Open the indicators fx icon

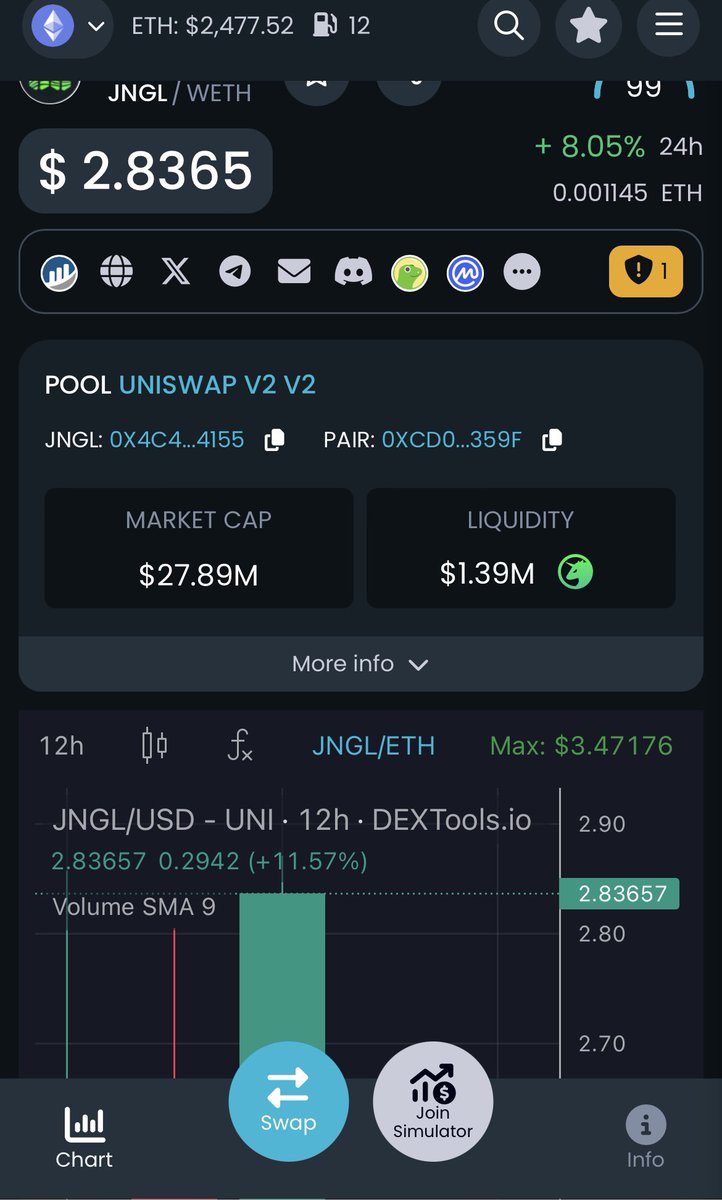[240, 746]
